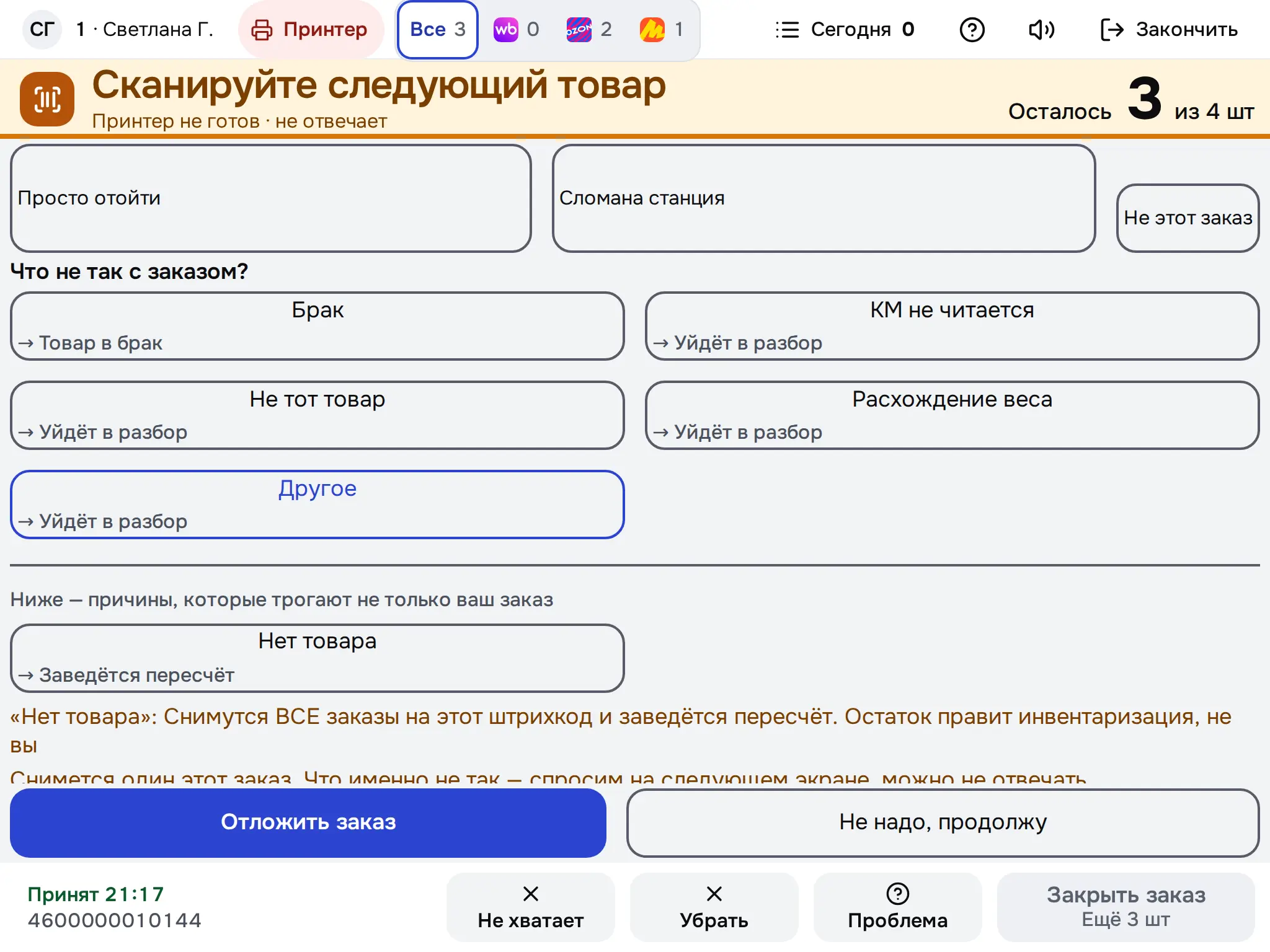Open help via question mark icon

tap(972, 29)
